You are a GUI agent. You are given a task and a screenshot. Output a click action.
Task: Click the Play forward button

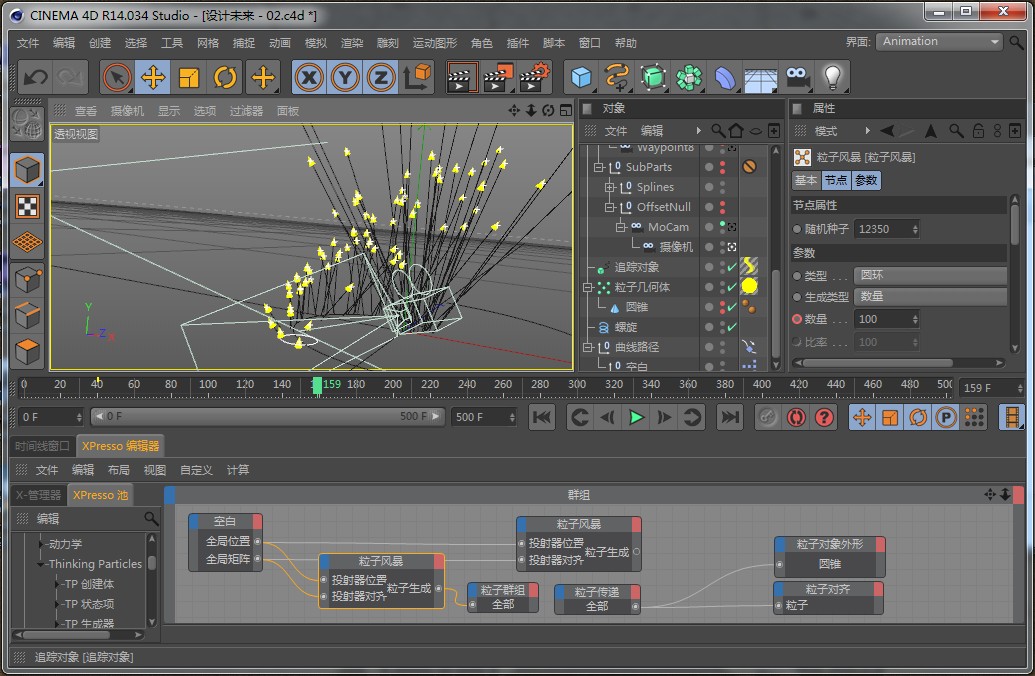coord(636,417)
